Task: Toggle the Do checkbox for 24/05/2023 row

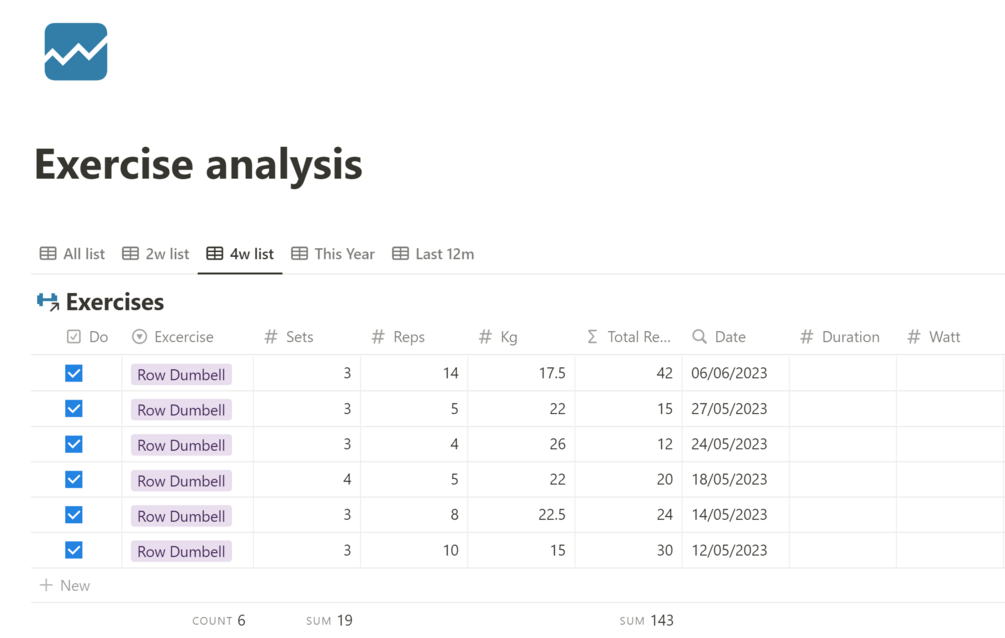Action: click(x=74, y=444)
